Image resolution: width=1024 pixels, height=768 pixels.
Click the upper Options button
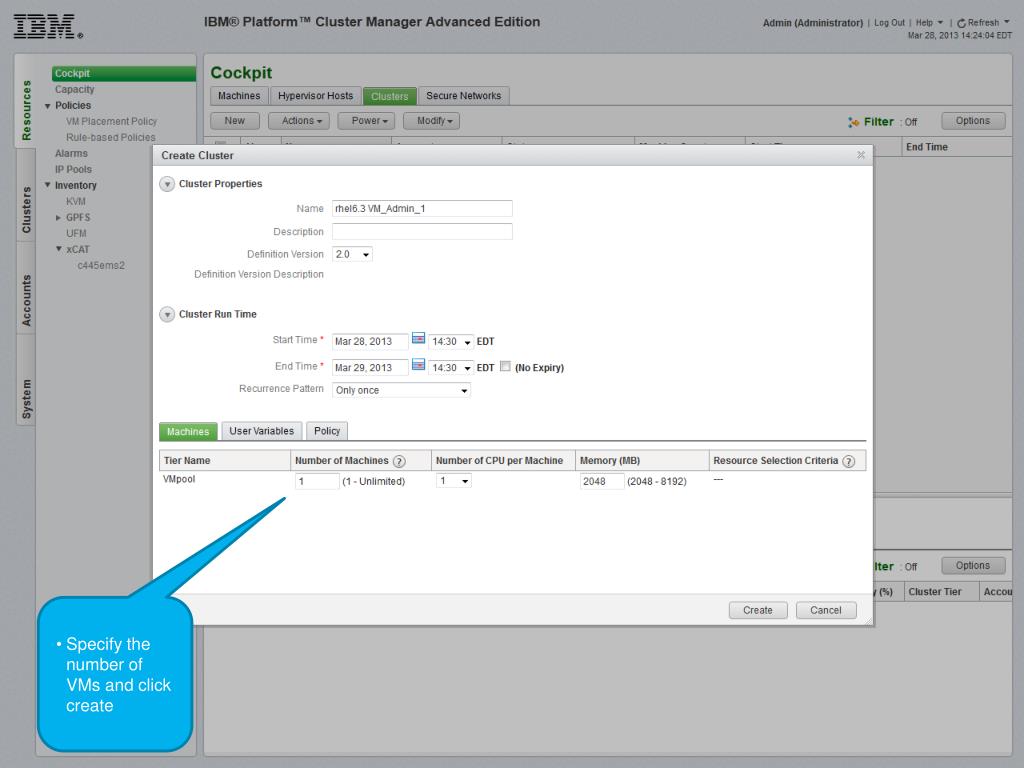[972, 121]
